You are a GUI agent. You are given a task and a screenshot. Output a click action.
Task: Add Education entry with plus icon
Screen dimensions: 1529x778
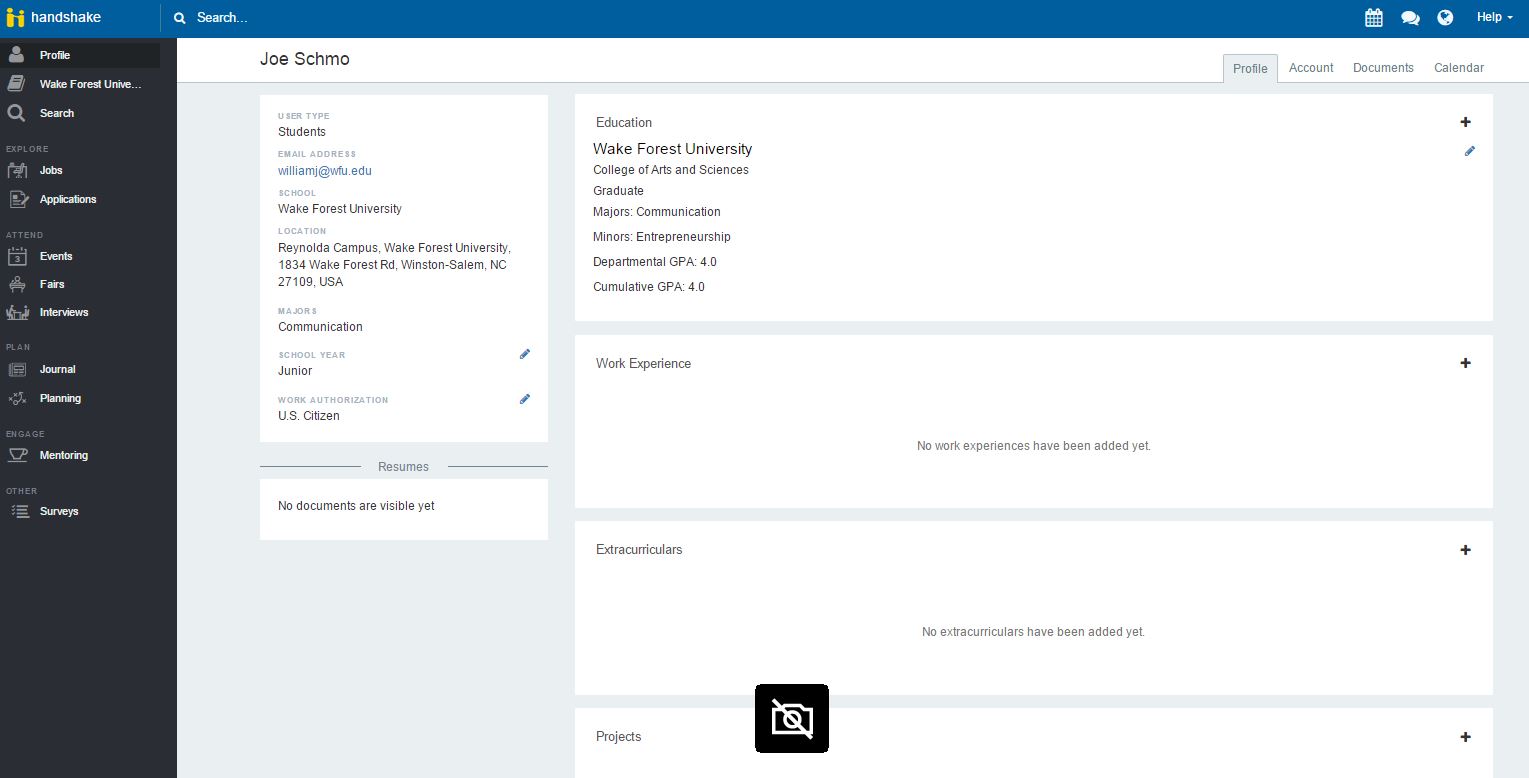tap(1466, 122)
